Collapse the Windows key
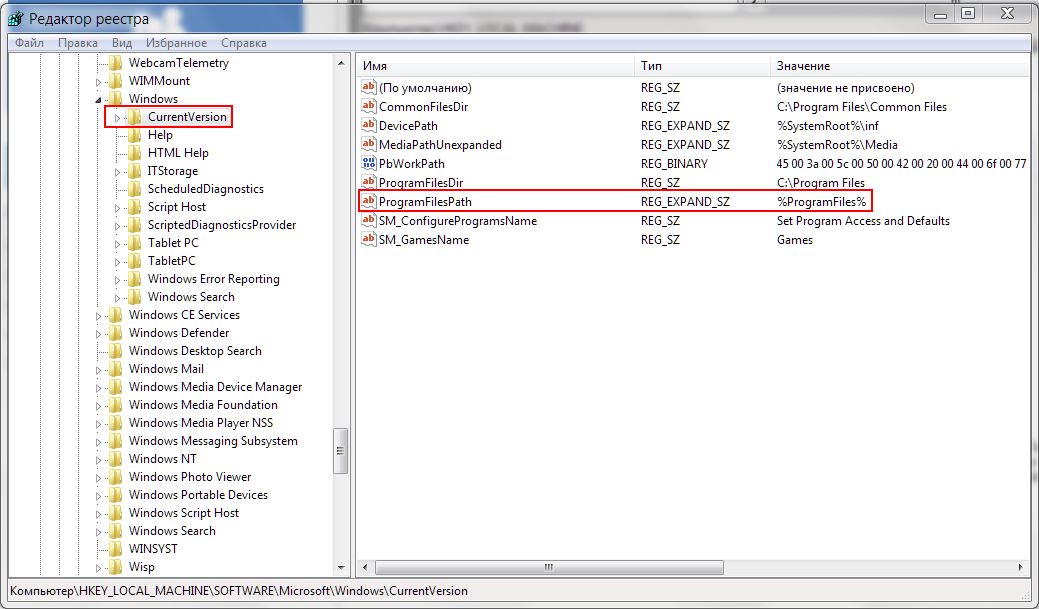 click(98, 99)
